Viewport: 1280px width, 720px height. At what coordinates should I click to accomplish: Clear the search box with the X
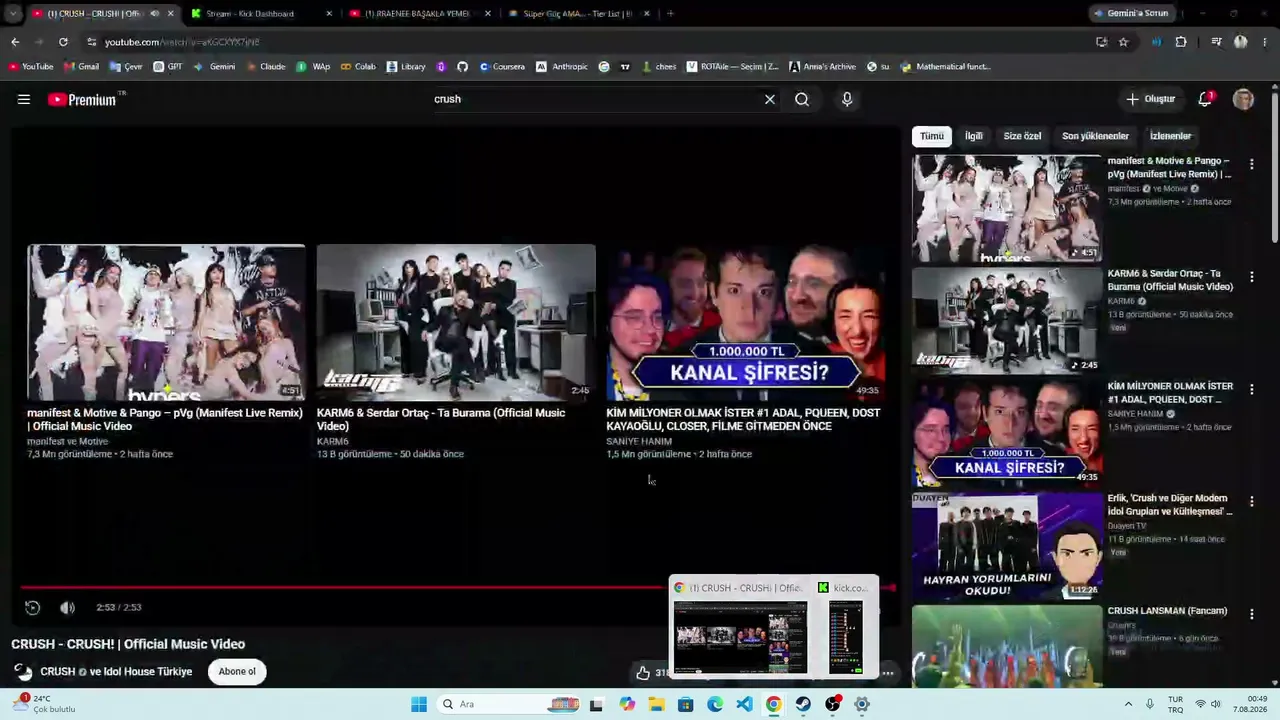[x=770, y=99]
